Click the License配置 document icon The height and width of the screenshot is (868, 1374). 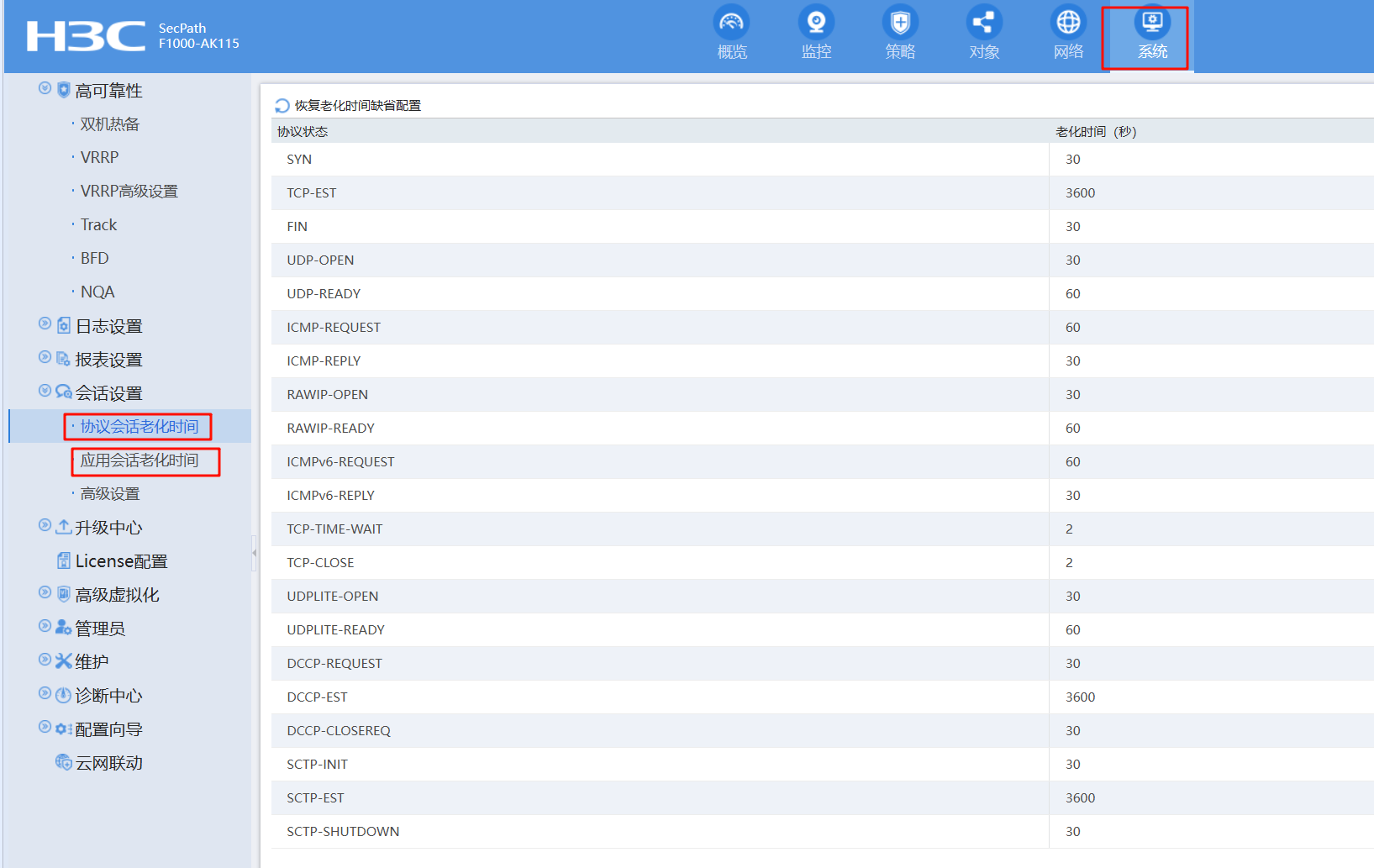64,561
